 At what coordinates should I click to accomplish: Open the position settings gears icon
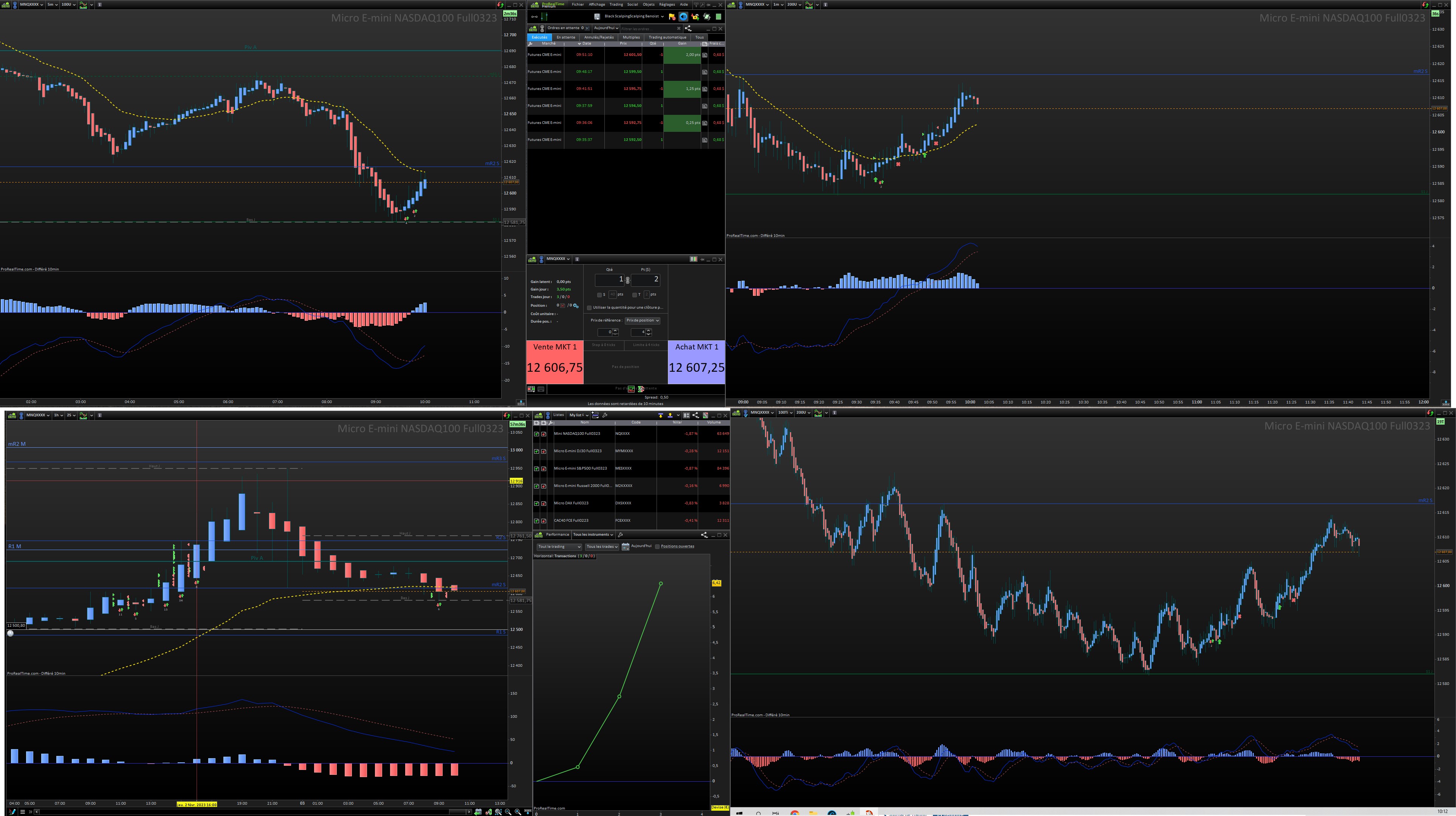pyautogui.click(x=576, y=306)
